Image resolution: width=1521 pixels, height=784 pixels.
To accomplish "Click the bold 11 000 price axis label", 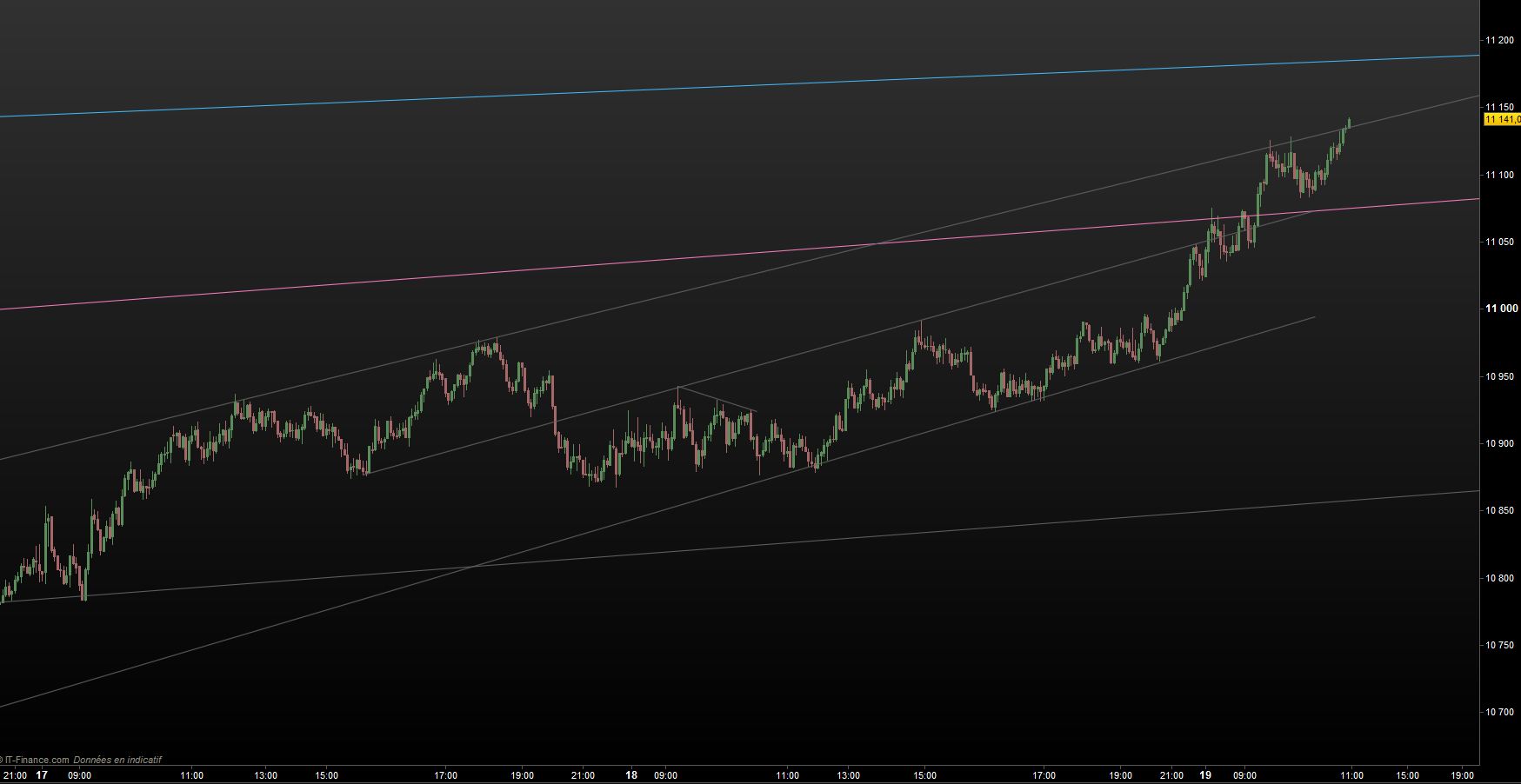I will click(x=1501, y=309).
